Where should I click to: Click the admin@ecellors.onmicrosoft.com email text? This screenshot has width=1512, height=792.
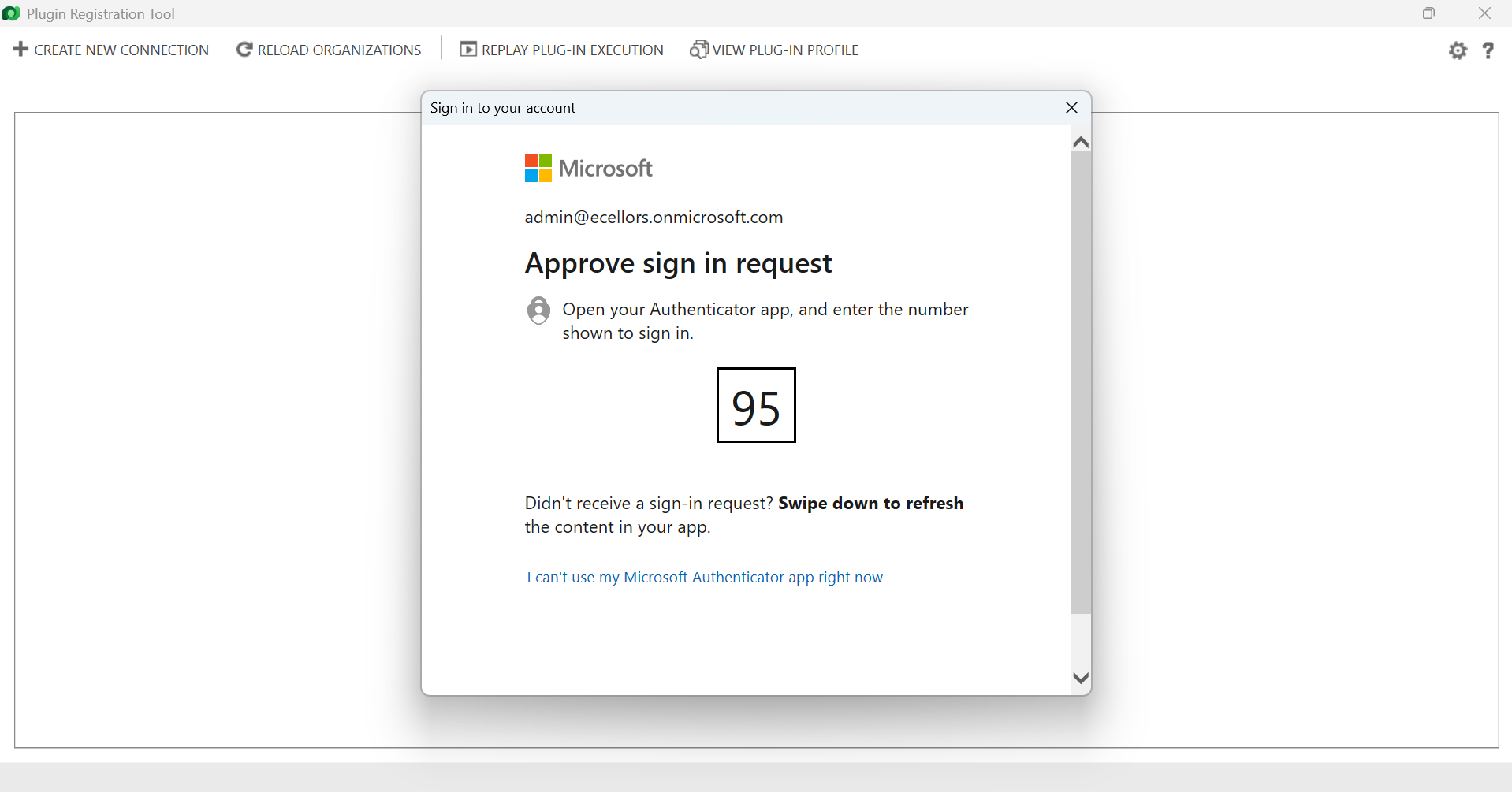pyautogui.click(x=653, y=217)
